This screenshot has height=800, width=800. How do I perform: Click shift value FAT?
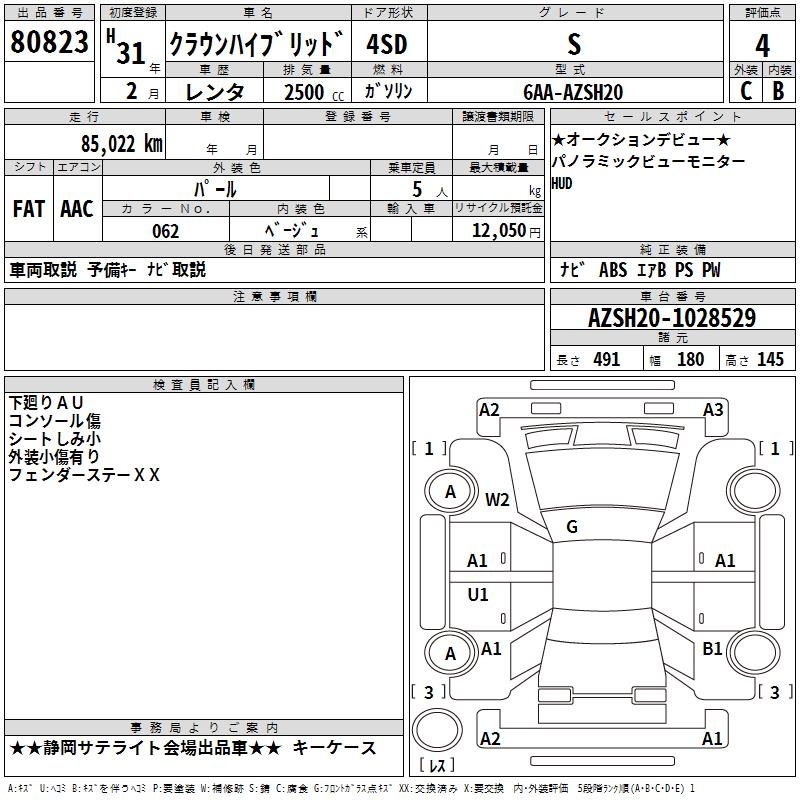tap(29, 209)
